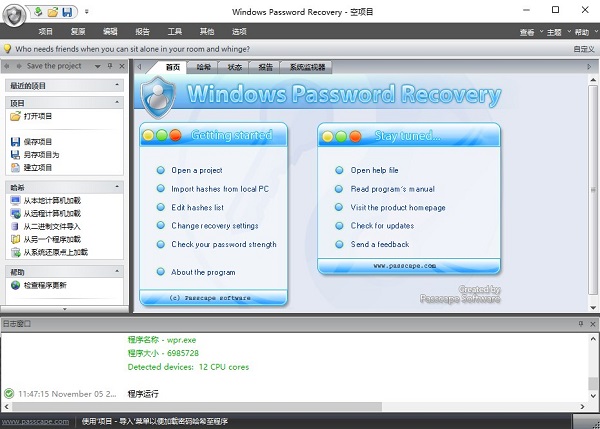Click About the program link
Screen dimensions: 600x429
203,272
